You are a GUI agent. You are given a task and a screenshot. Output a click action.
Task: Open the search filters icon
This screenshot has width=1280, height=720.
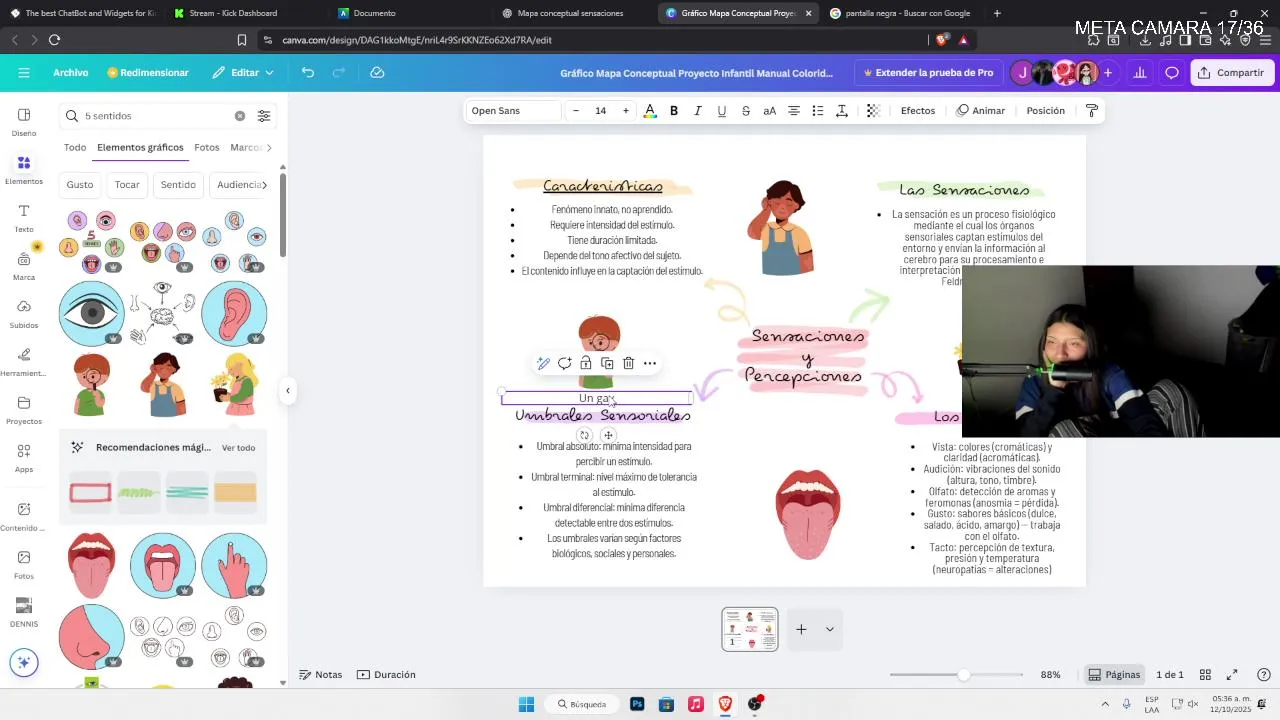264,116
